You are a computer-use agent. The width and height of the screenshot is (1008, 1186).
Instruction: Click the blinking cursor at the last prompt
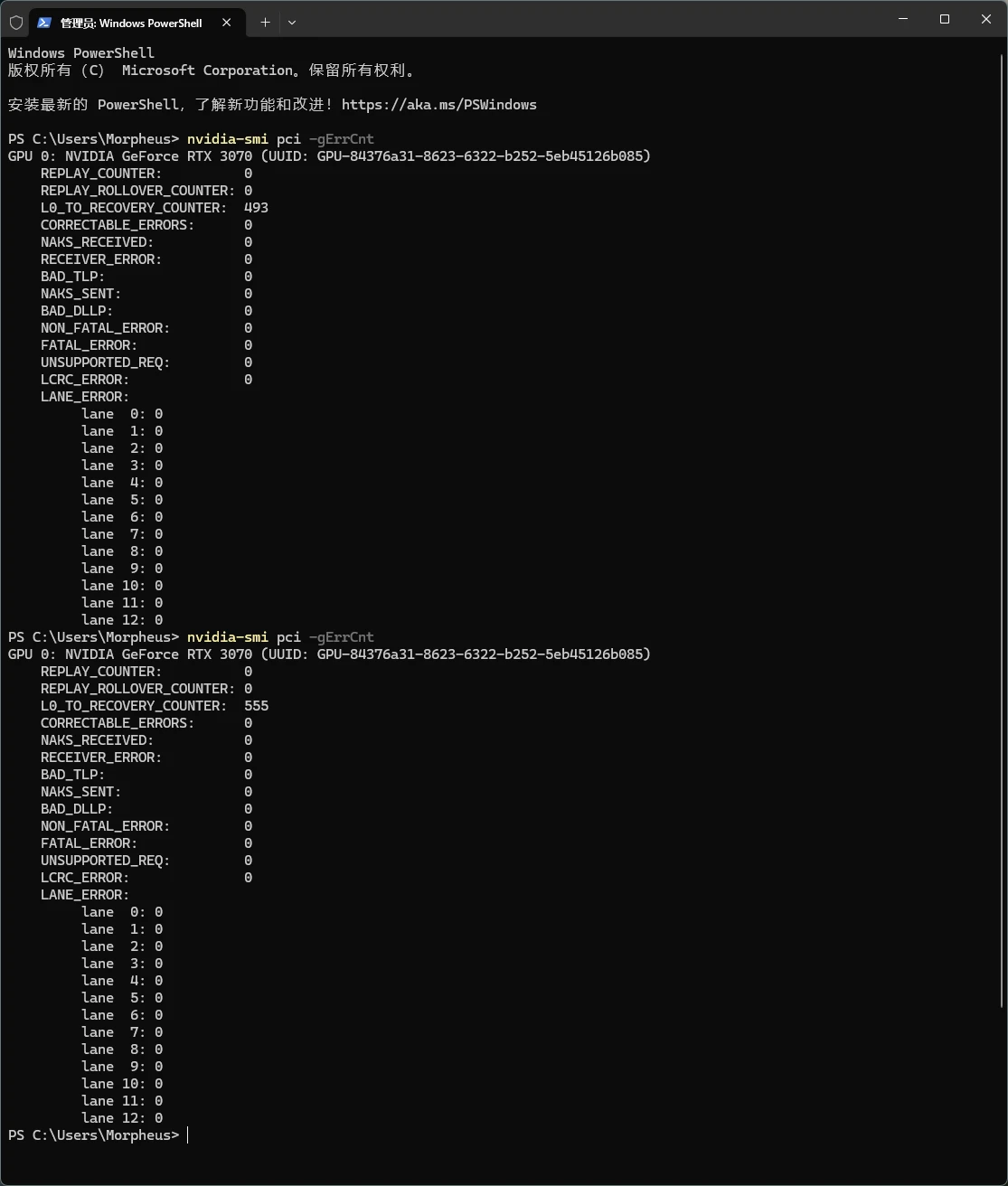(188, 1135)
